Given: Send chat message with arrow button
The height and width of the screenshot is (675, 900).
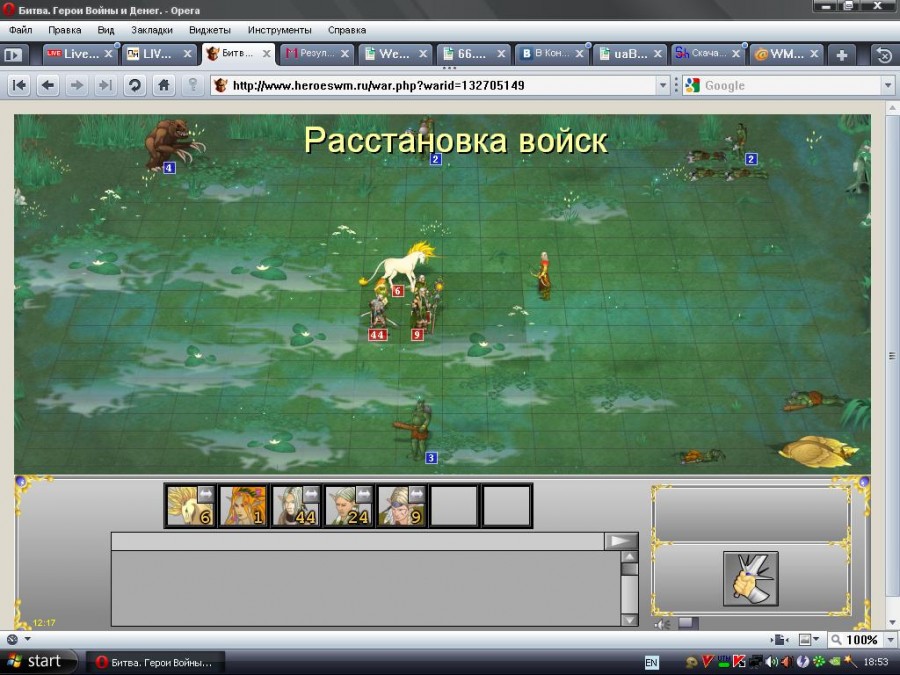Looking at the screenshot, I should click(620, 541).
